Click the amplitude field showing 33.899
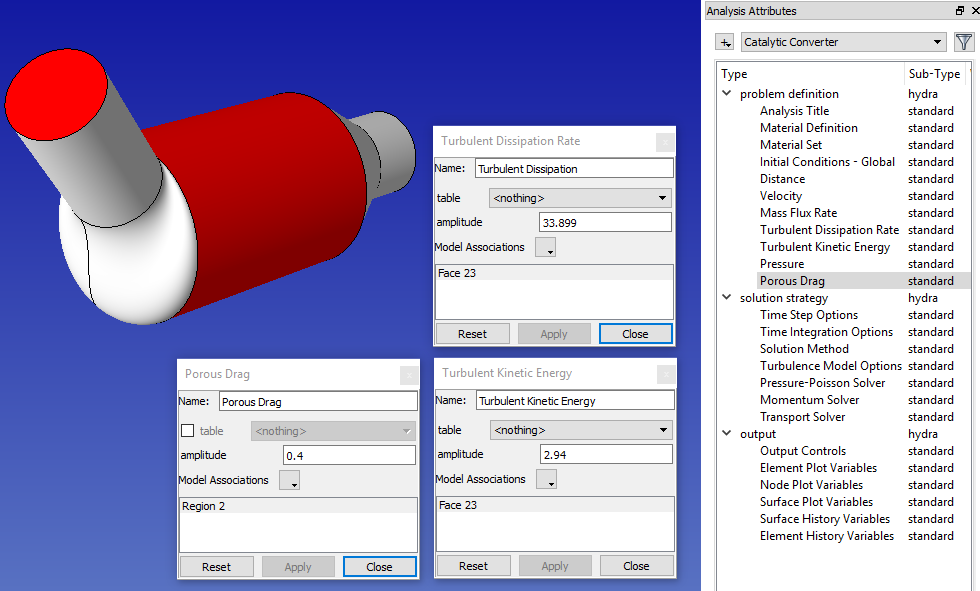This screenshot has width=980, height=591. click(605, 222)
